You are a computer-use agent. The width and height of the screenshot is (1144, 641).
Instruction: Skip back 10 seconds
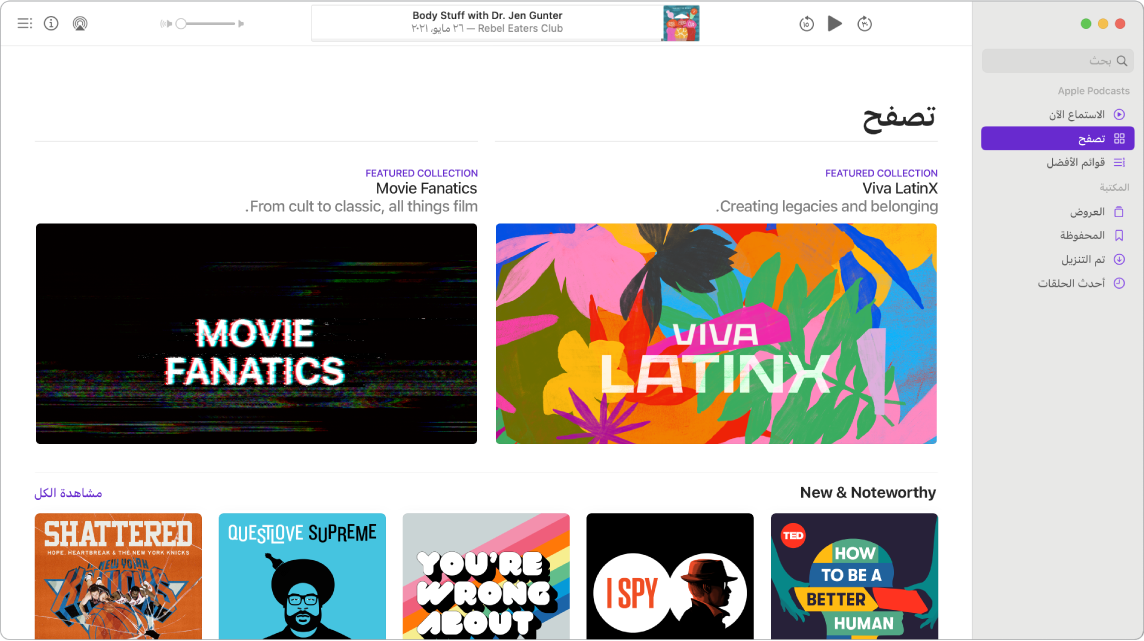[807, 23]
